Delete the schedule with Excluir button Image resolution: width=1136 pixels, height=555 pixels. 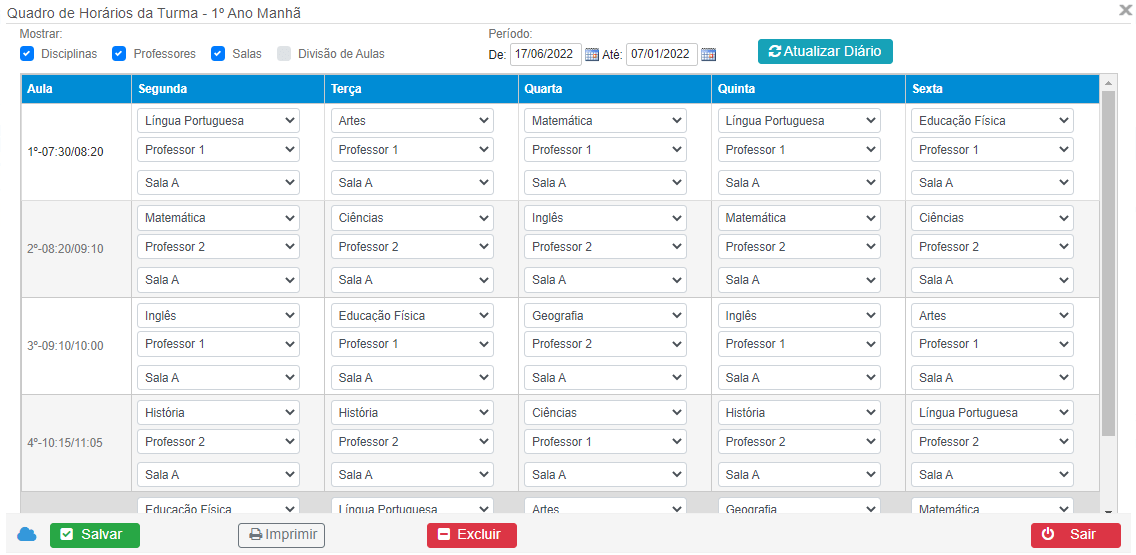pos(471,535)
